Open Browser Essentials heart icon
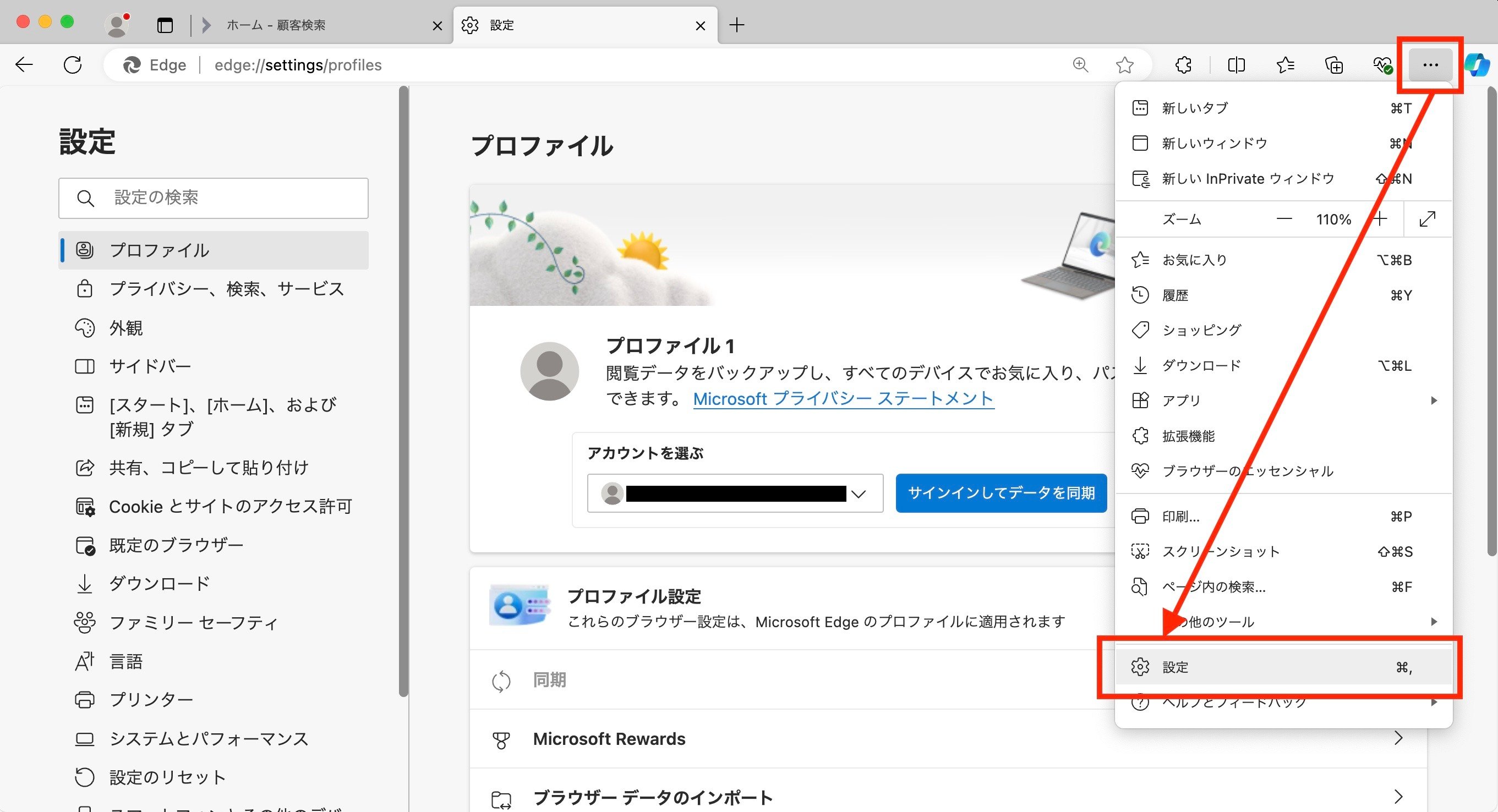Viewport: 1498px width, 812px height. coord(1382,64)
